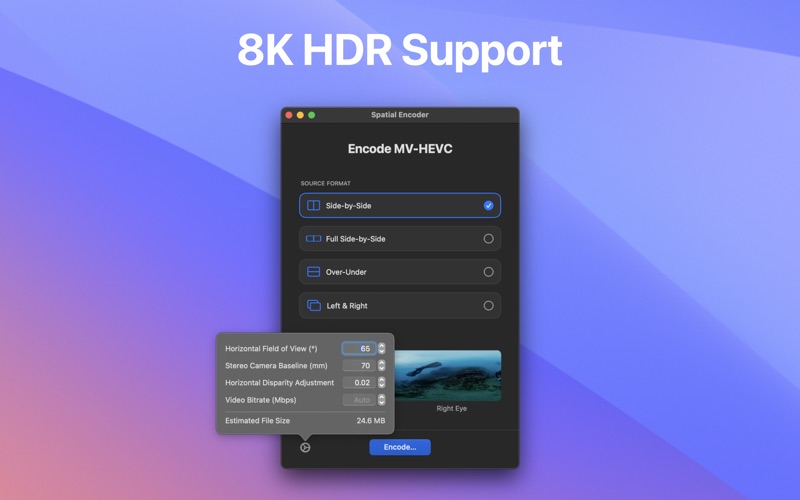Click the SOURCE FORMAT heading
The image size is (800, 500).
pos(326,183)
